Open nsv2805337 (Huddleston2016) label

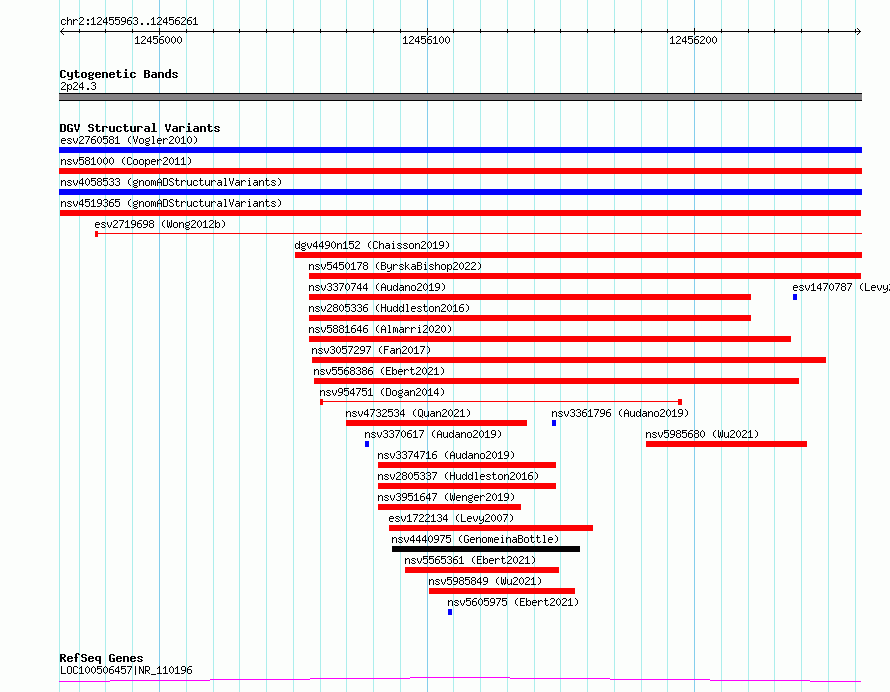pyautogui.click(x=458, y=476)
